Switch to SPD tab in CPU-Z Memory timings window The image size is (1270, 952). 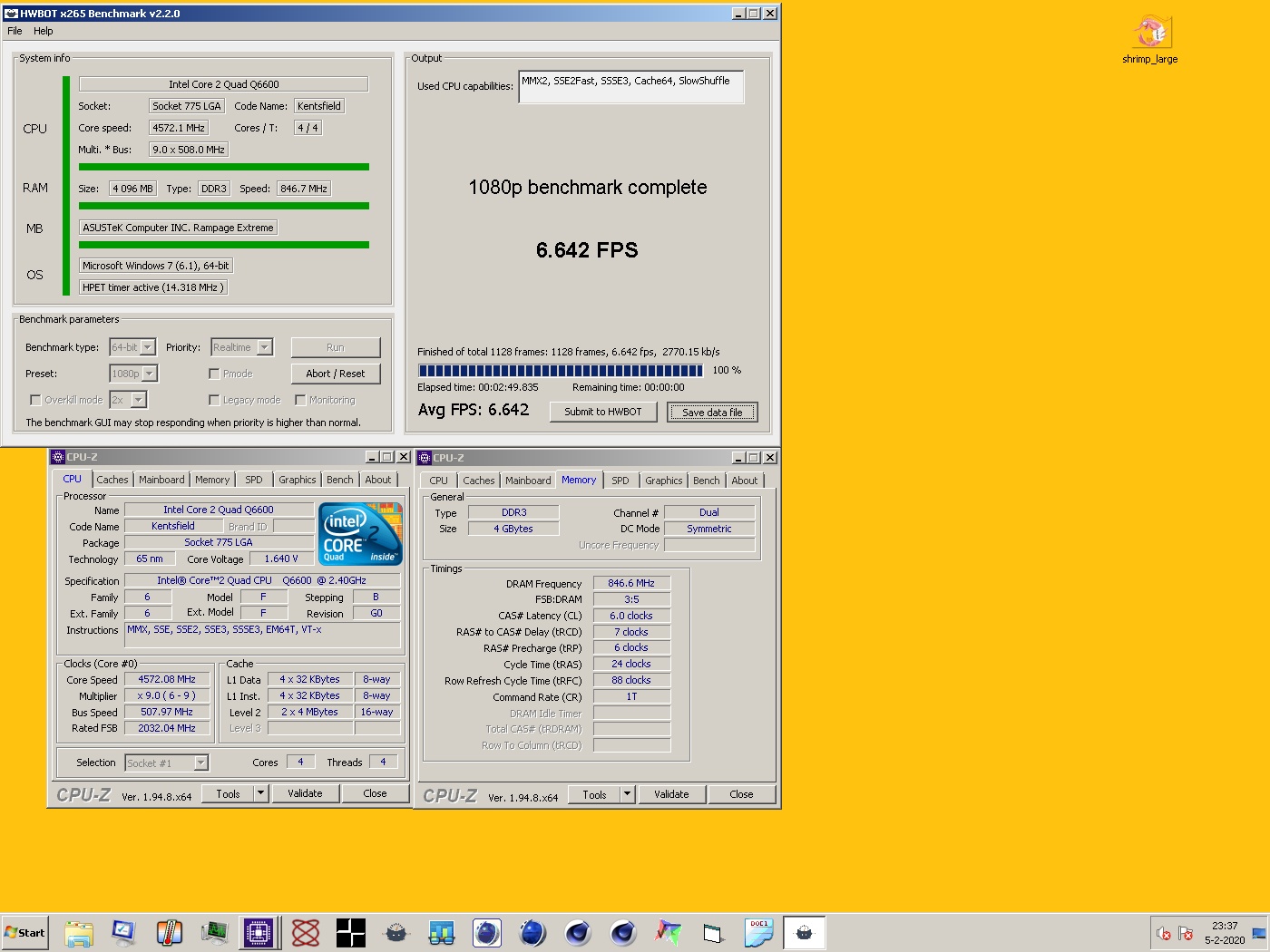click(620, 481)
